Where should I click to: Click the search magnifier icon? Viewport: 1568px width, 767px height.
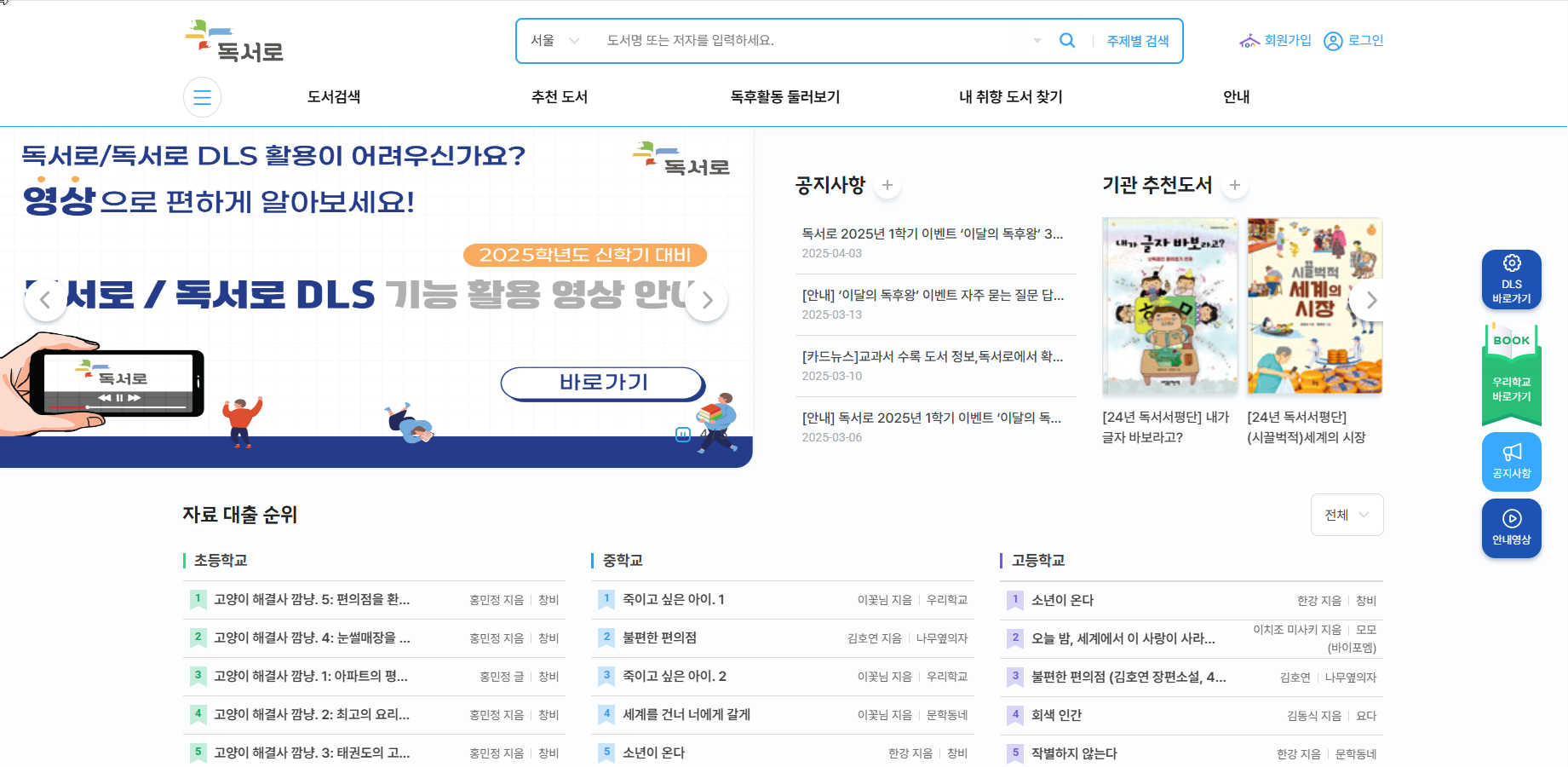pyautogui.click(x=1067, y=40)
